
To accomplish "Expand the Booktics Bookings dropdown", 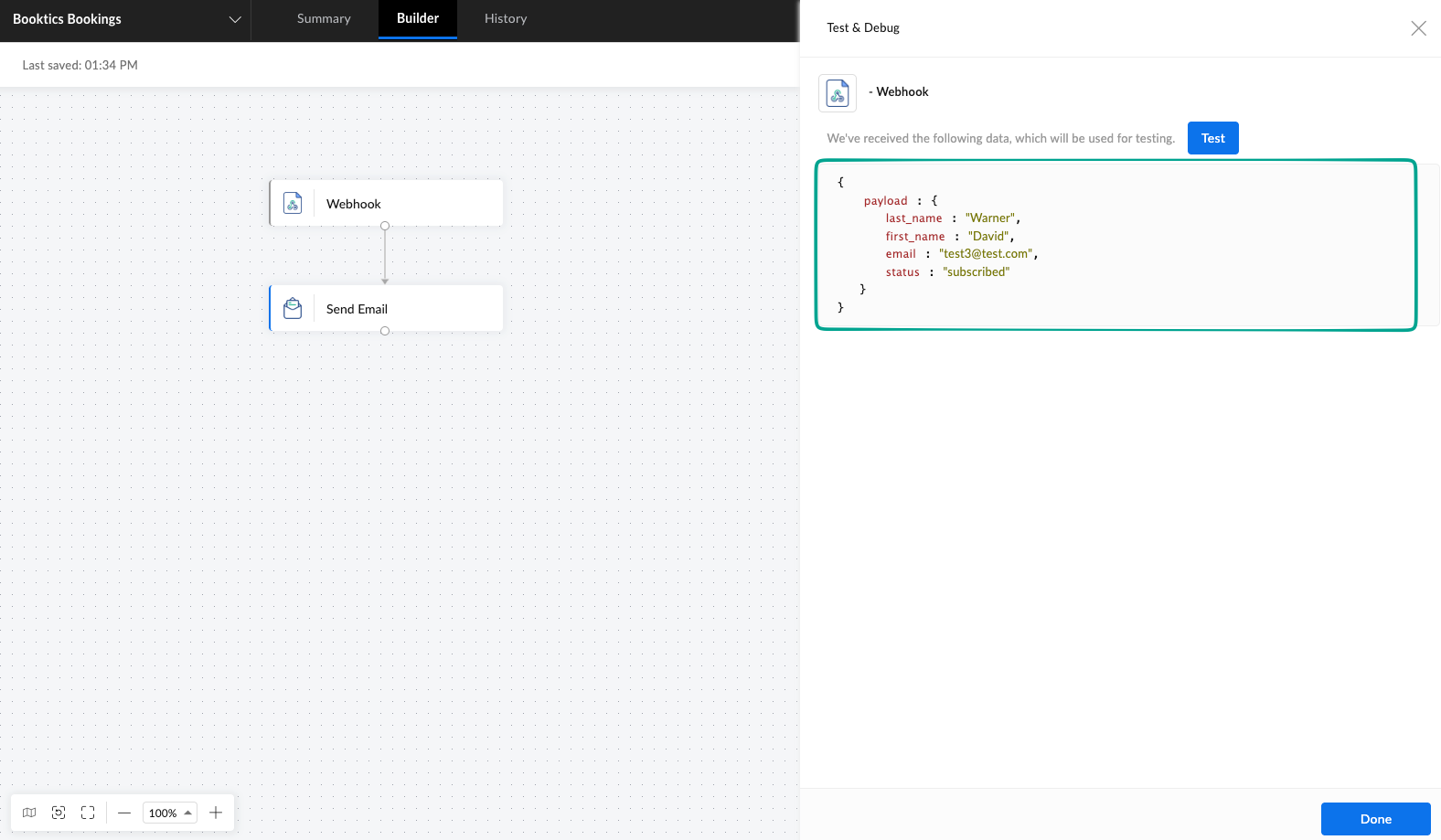I will pos(235,19).
